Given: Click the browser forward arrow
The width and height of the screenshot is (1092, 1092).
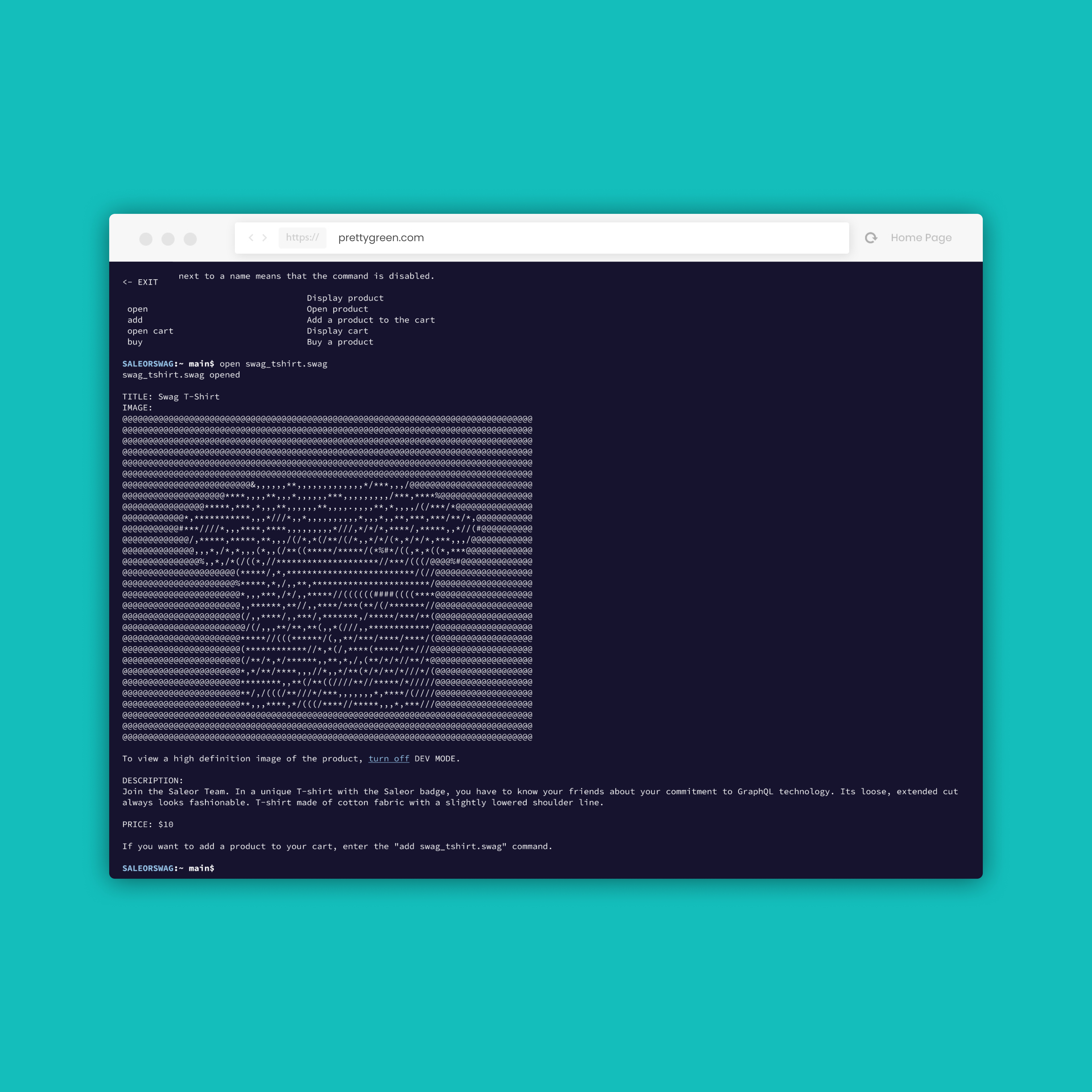Looking at the screenshot, I should [264, 237].
